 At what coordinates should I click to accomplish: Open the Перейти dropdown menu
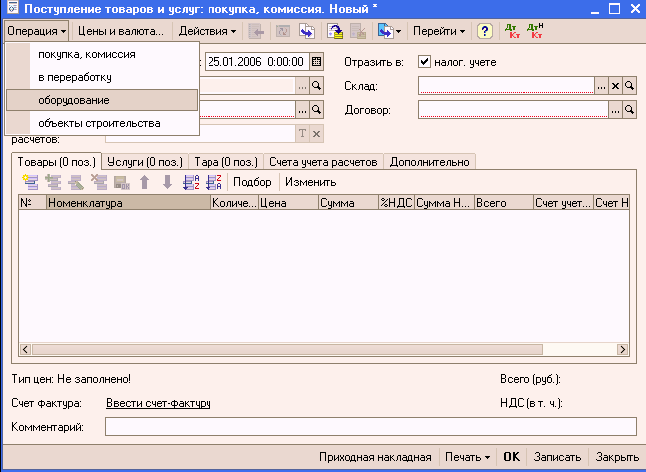(x=439, y=31)
